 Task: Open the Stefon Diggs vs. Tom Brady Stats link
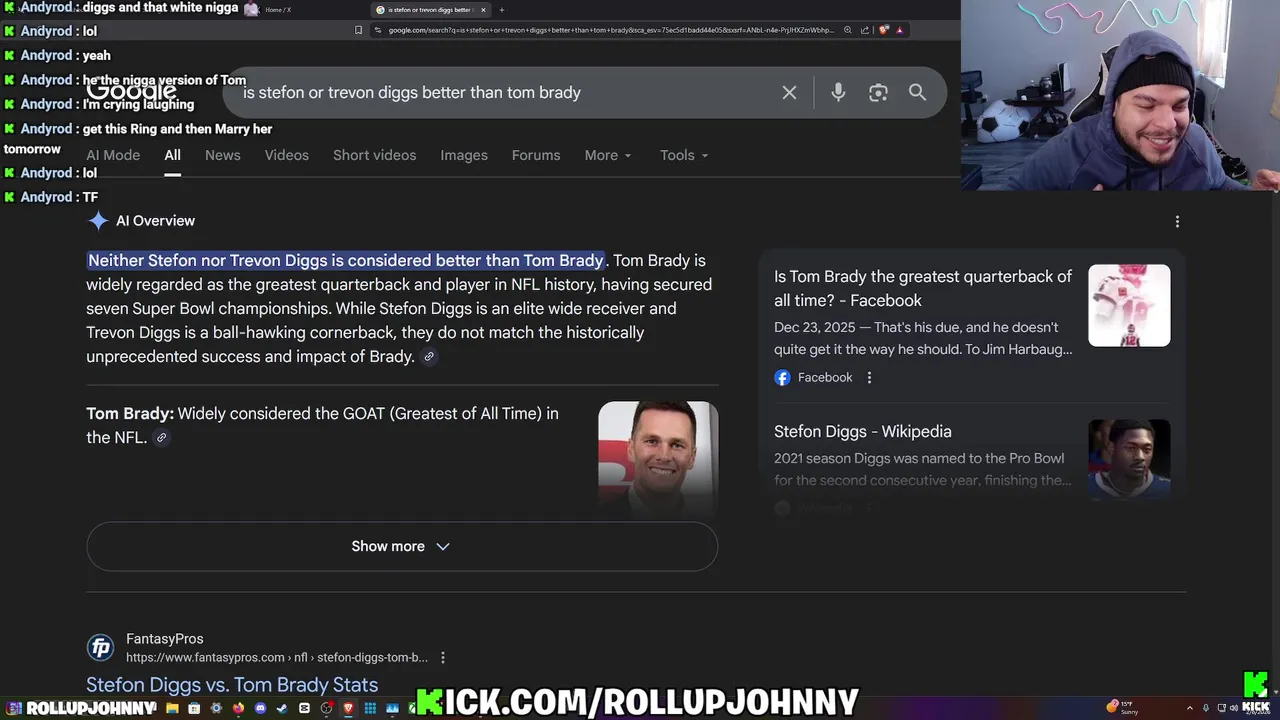click(232, 685)
